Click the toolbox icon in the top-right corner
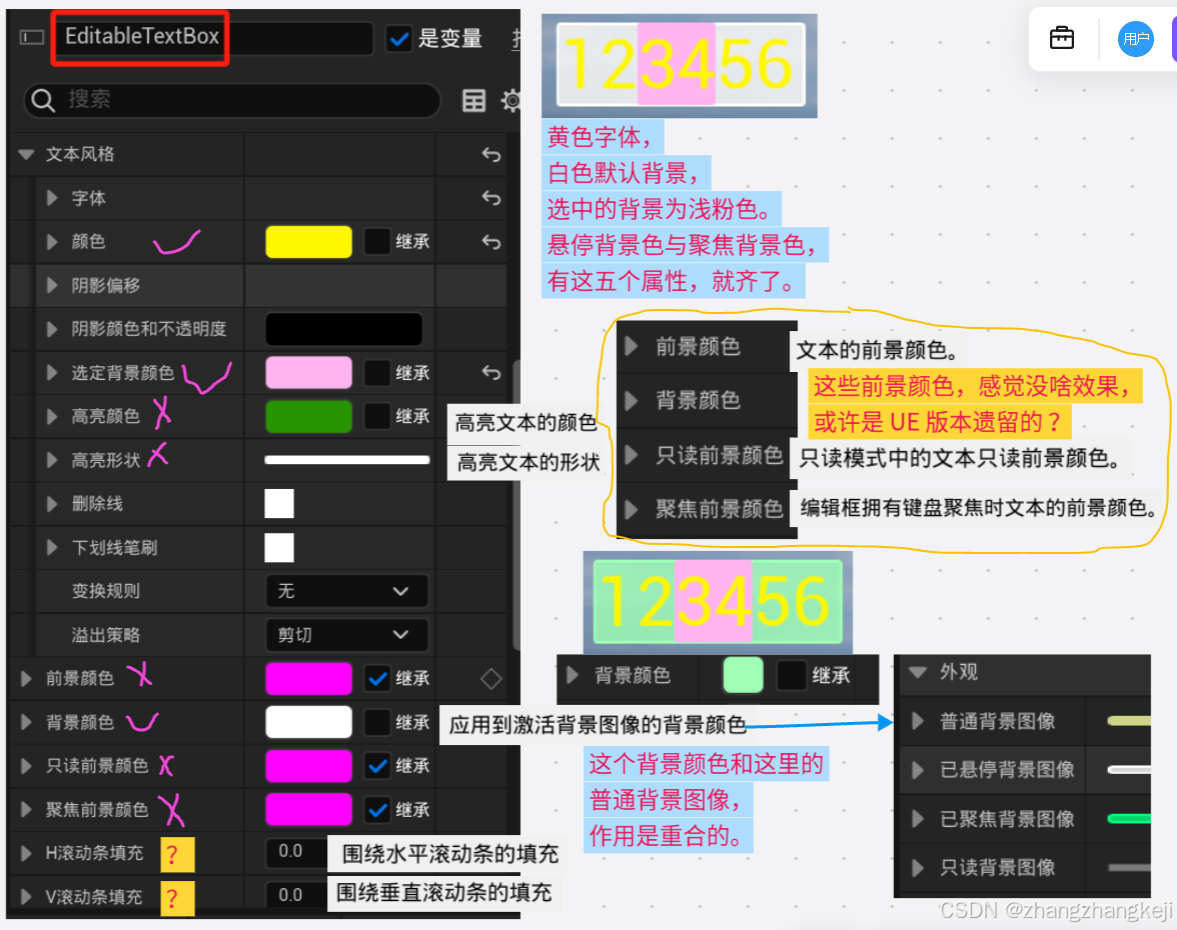The width and height of the screenshot is (1177, 930). click(1061, 37)
